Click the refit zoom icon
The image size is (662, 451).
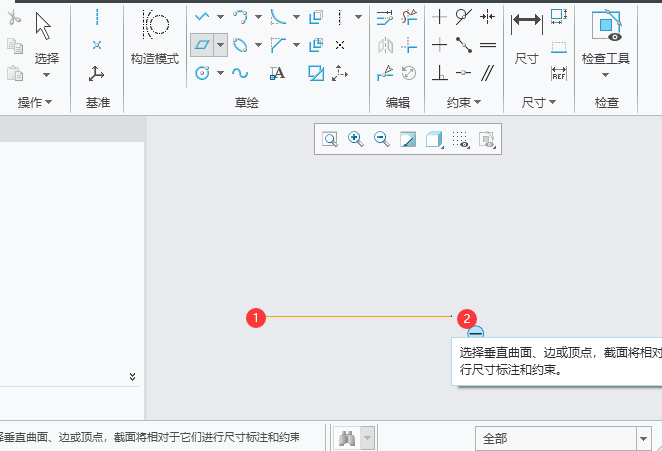329,140
